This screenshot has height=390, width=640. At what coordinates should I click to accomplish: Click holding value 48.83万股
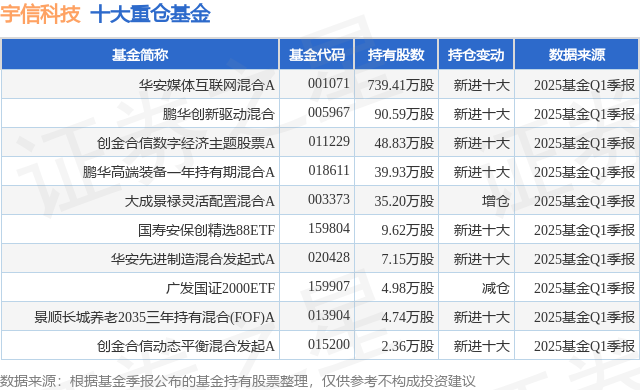404,143
